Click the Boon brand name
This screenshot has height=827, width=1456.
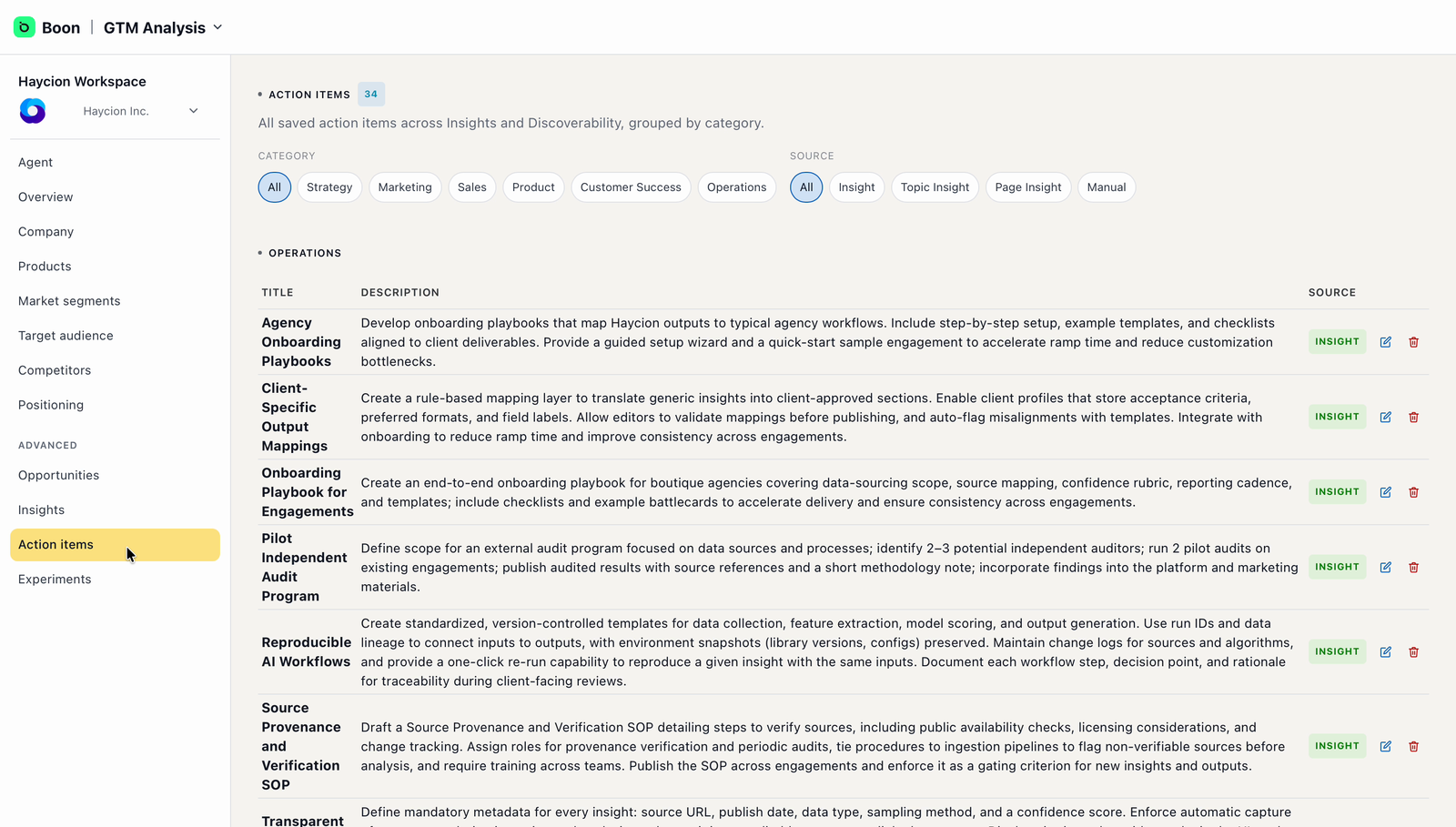click(61, 27)
